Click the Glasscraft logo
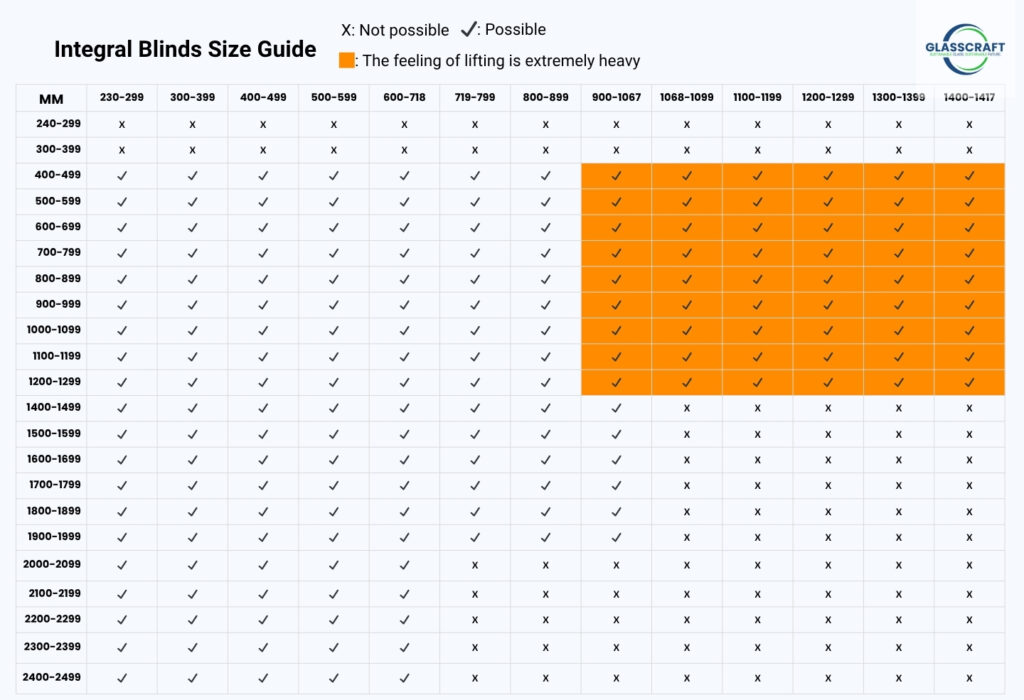 click(965, 49)
